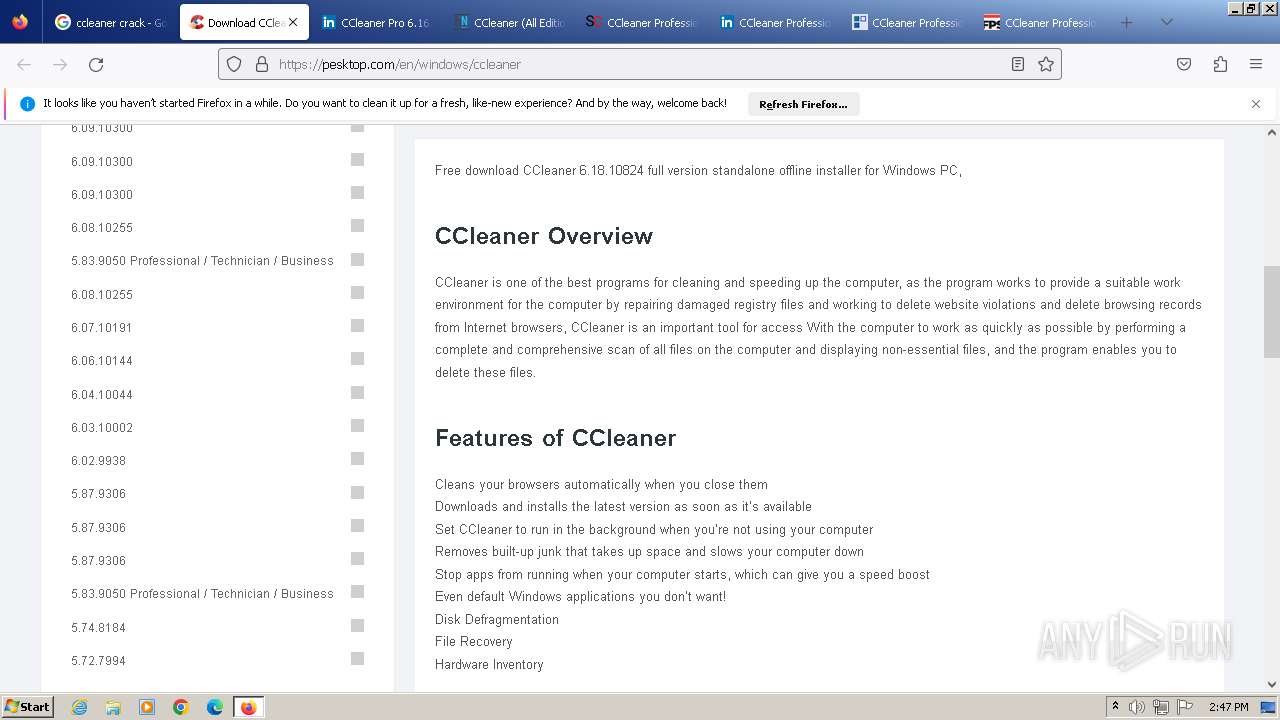Screen dimensions: 1280x720
Task: Open tracking protection shield info
Action: click(234, 64)
